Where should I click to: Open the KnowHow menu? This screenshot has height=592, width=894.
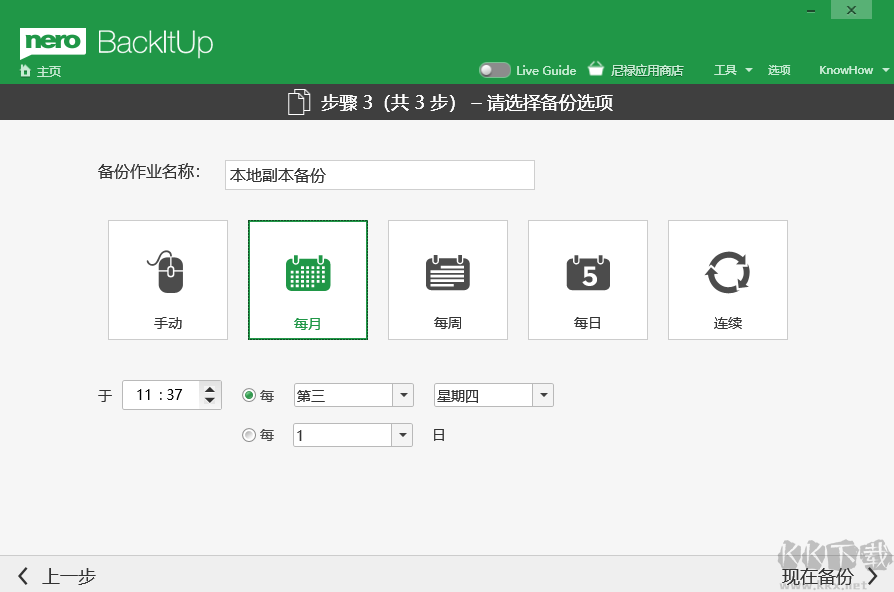point(846,69)
